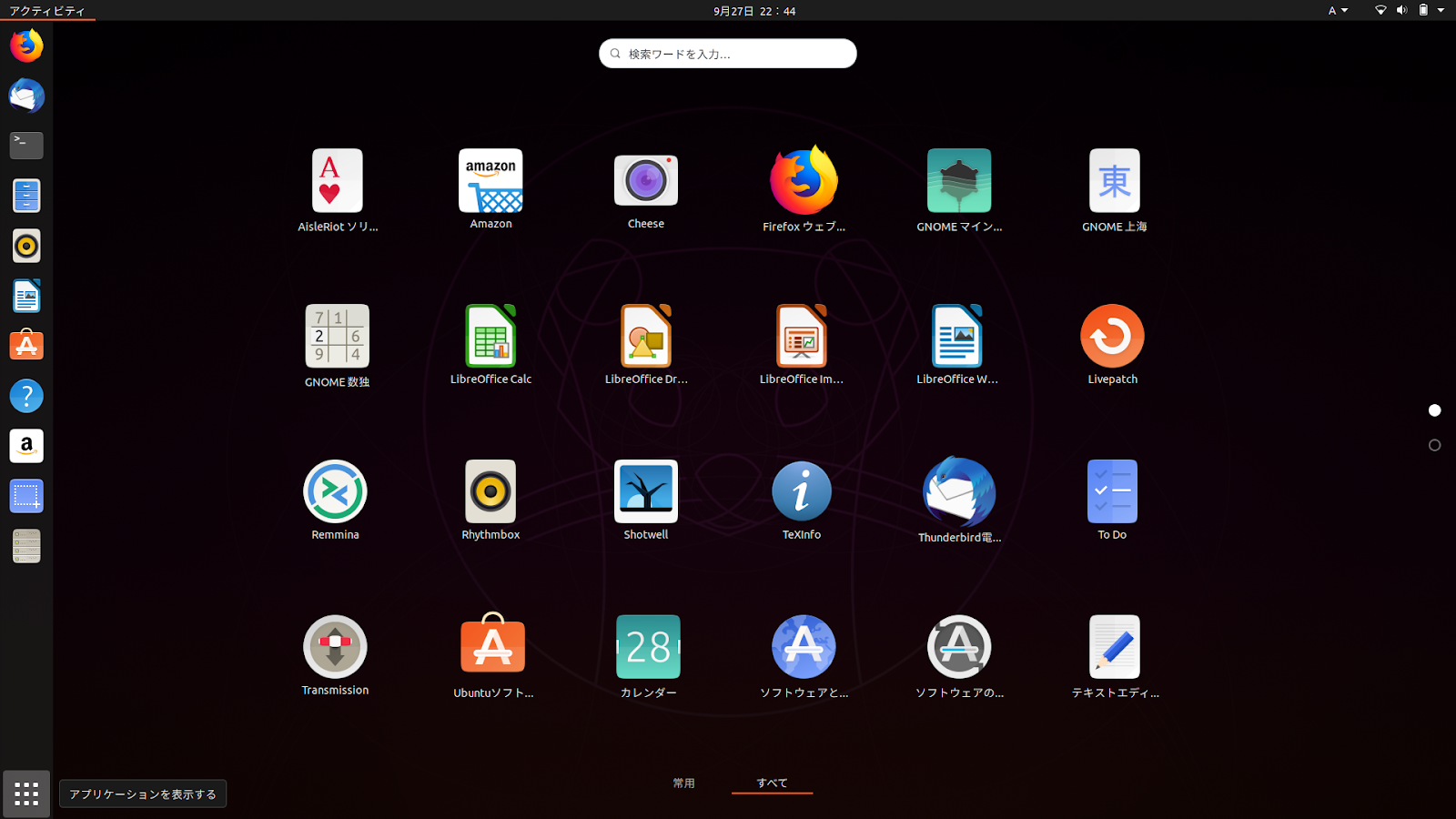Screen dimensions: 1456x819
Task: Launch Firefox web browser from app grid
Action: (x=804, y=181)
